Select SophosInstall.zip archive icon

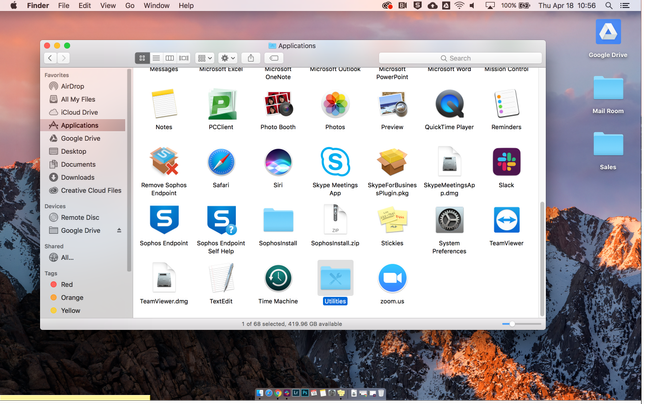coord(335,220)
